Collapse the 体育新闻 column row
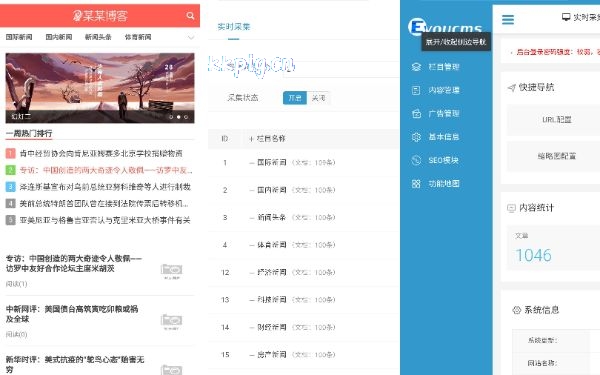 click(x=252, y=245)
